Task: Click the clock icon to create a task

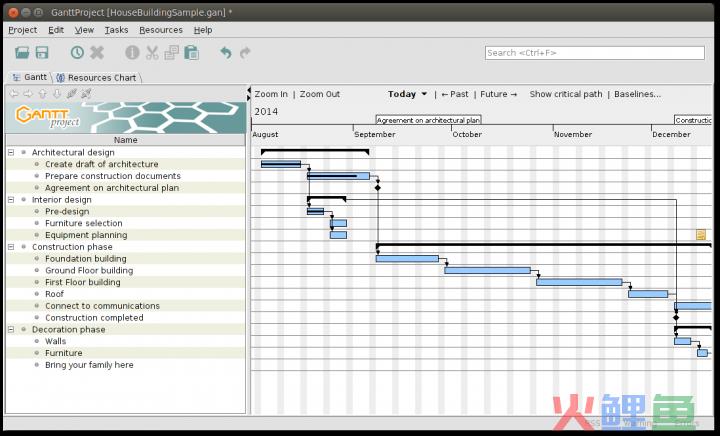Action: 77,53
